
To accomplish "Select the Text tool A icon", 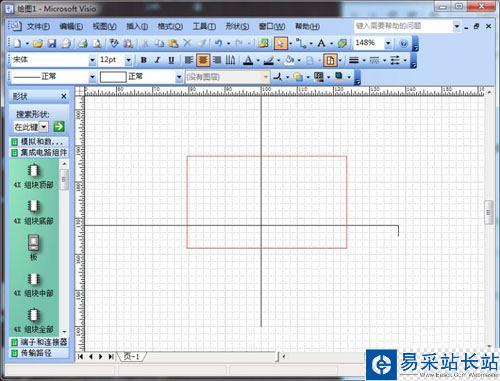I will click(x=321, y=43).
